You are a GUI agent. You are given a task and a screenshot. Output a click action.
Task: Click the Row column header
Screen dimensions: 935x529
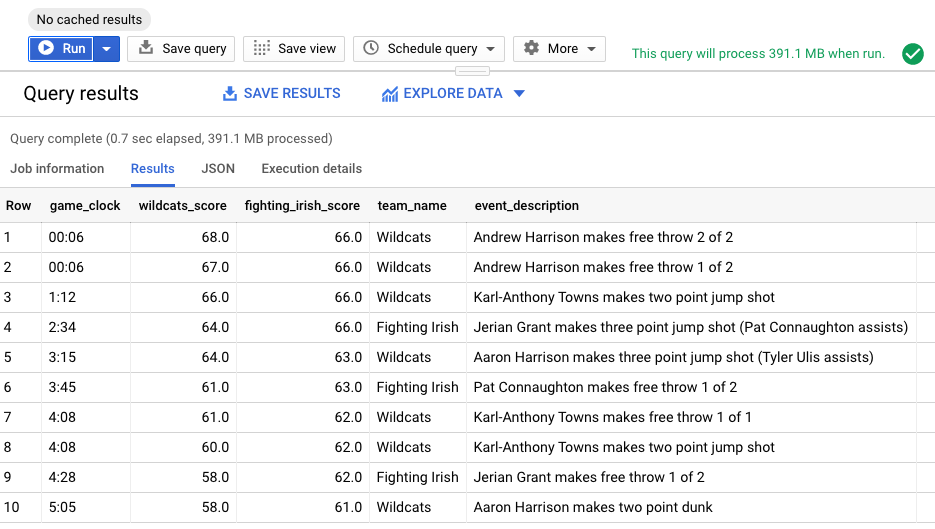pyautogui.click(x=18, y=206)
